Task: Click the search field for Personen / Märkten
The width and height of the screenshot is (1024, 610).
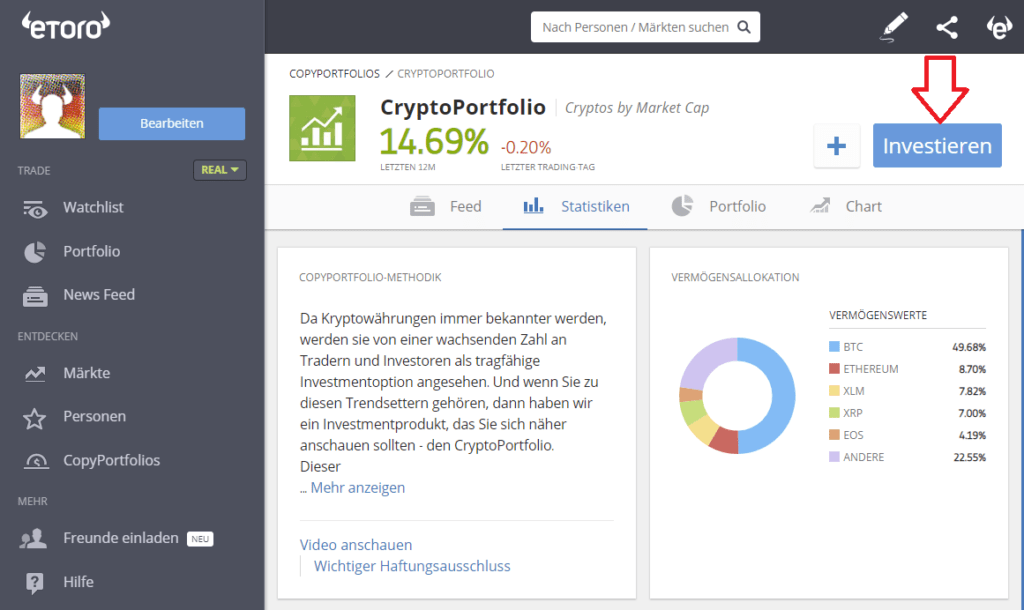Action: [x=645, y=27]
